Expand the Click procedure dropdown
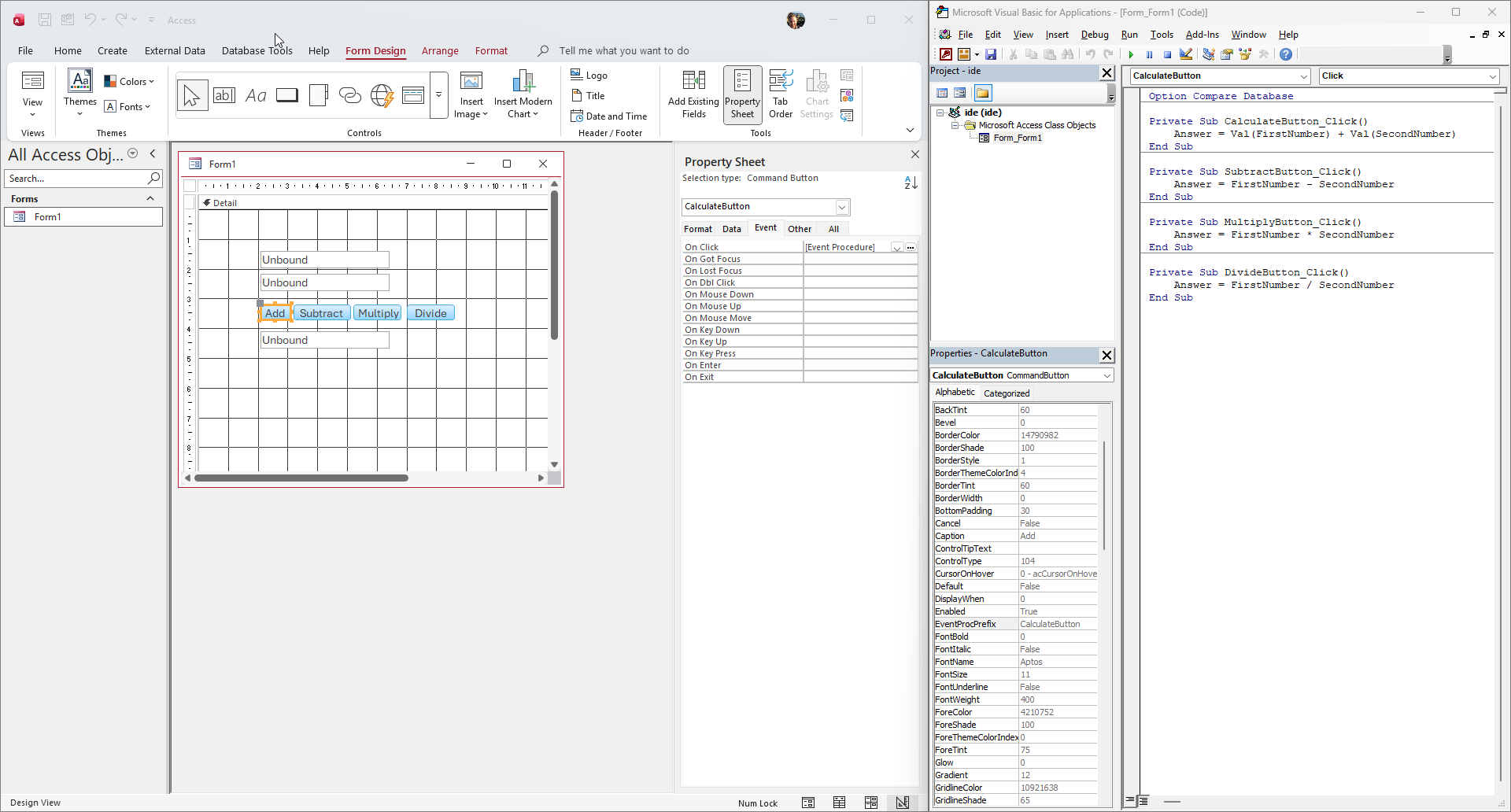This screenshot has width=1511, height=812. click(x=1492, y=76)
